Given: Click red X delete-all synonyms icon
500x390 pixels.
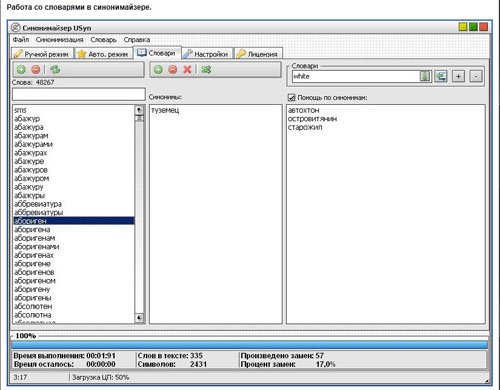Looking at the screenshot, I should point(187,69).
